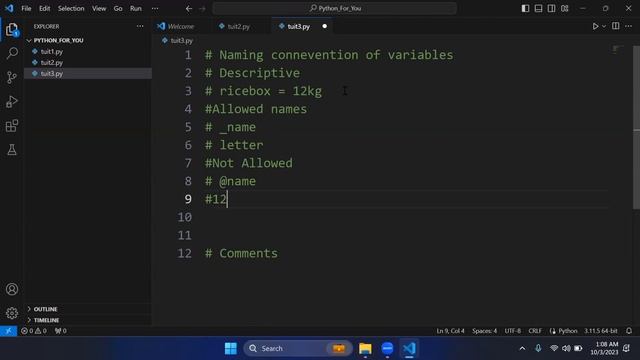Viewport: 640px width, 360px height.
Task: Open Source Control view
Action: click(12, 77)
